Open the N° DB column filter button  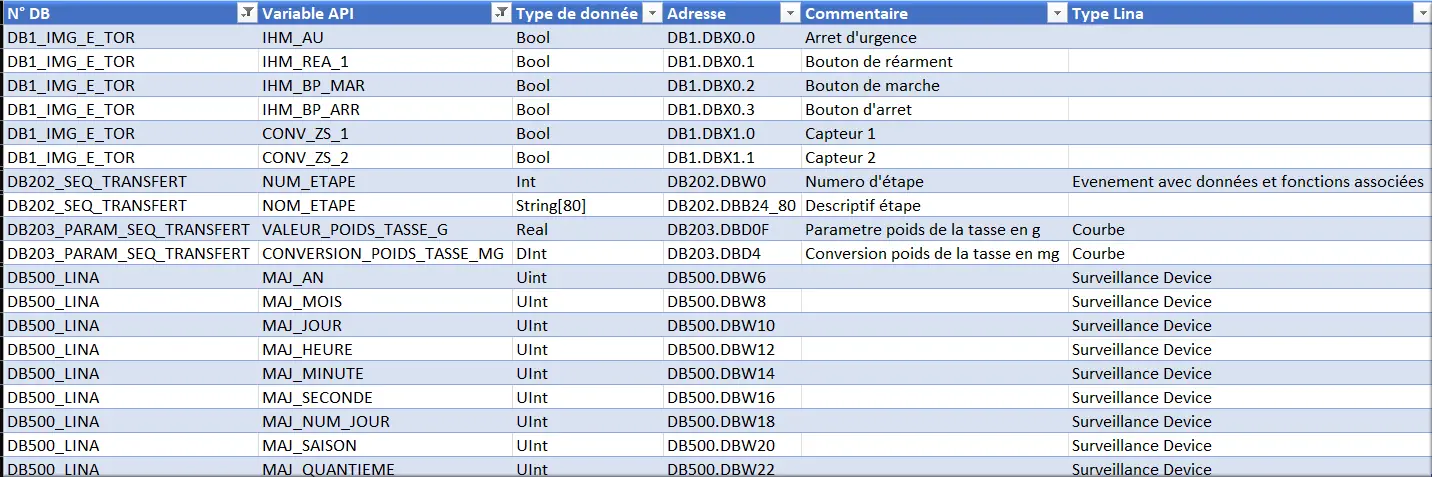(246, 13)
